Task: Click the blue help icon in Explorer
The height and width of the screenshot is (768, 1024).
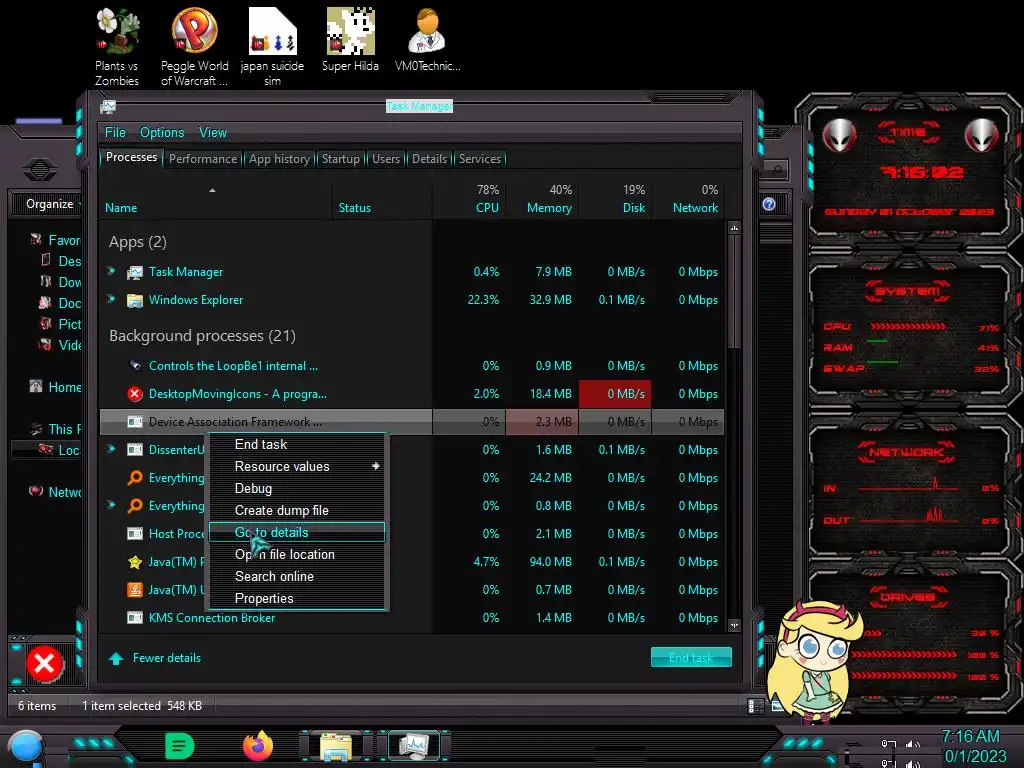Action: 769,204
